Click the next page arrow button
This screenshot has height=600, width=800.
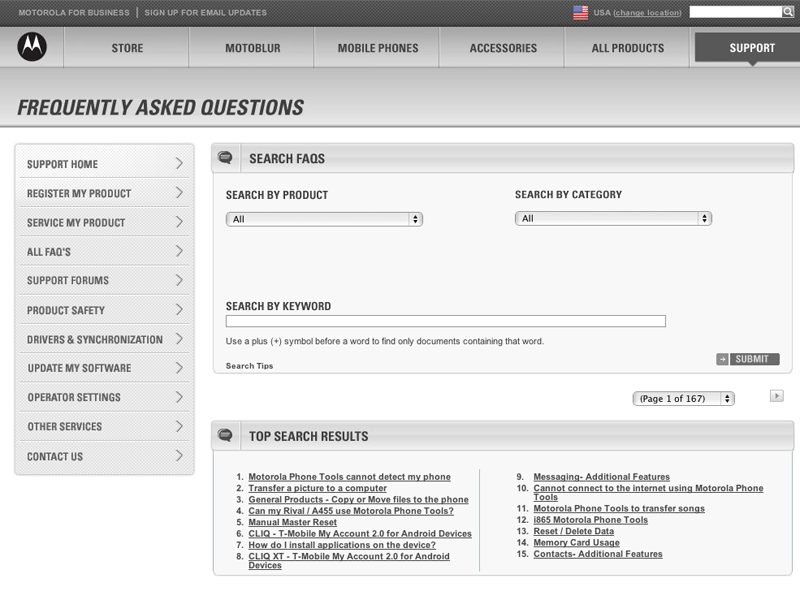[x=777, y=396]
